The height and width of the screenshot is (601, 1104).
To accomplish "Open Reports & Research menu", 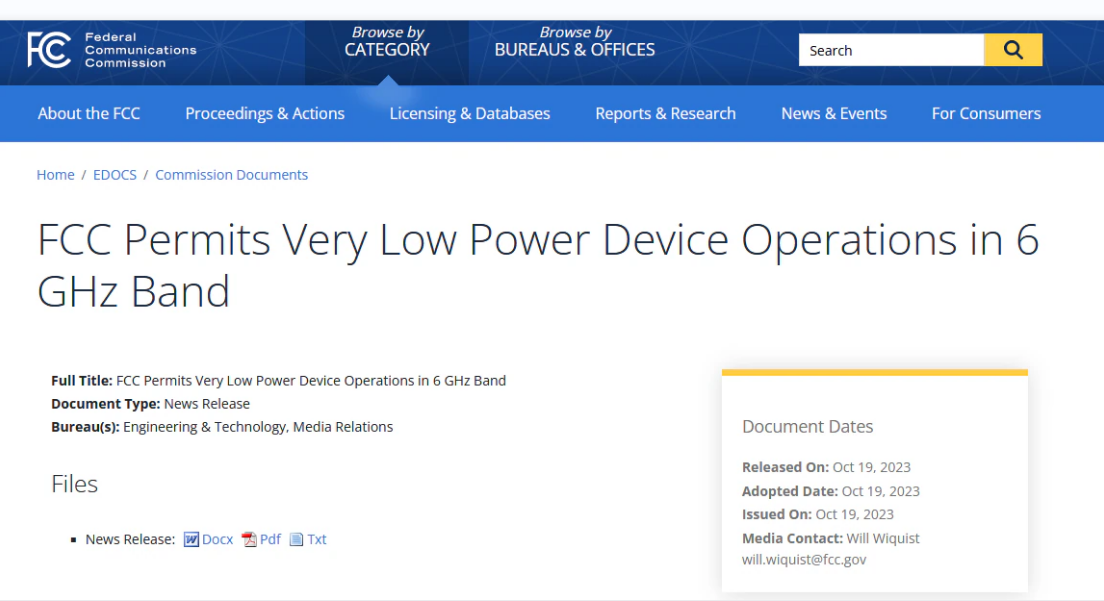I will tap(665, 113).
